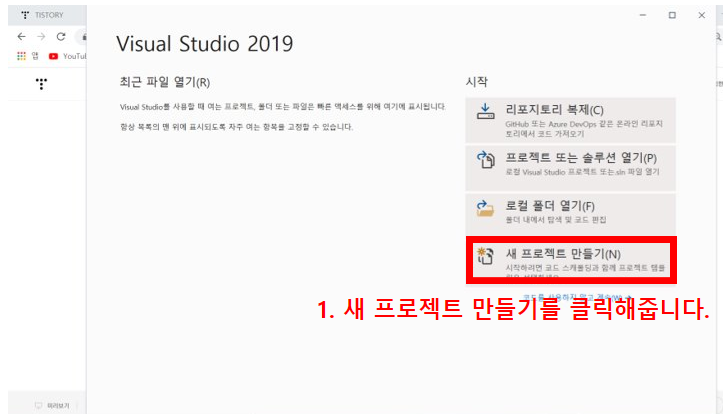The height and width of the screenshot is (414, 723).
Task: Click the Clone repository download icon
Action: 485,112
